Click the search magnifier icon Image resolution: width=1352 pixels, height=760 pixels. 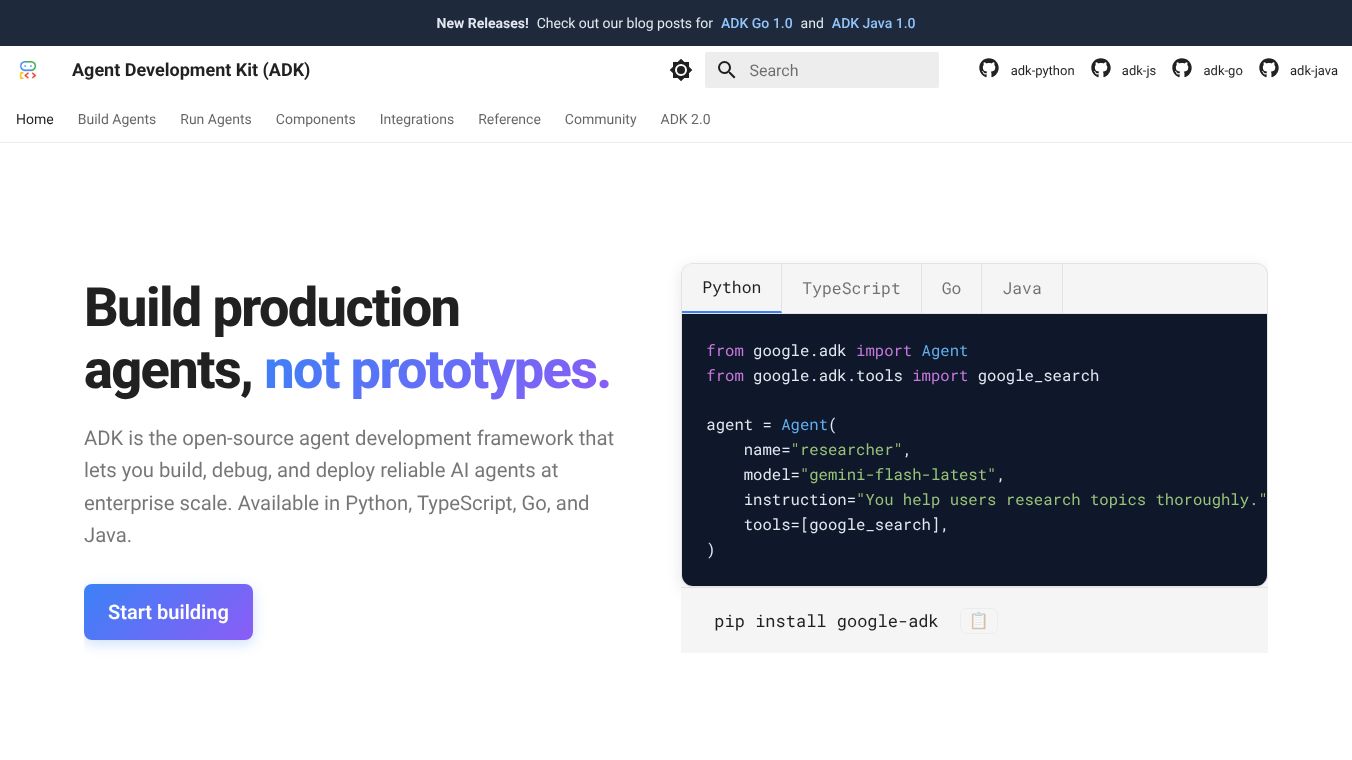[727, 70]
